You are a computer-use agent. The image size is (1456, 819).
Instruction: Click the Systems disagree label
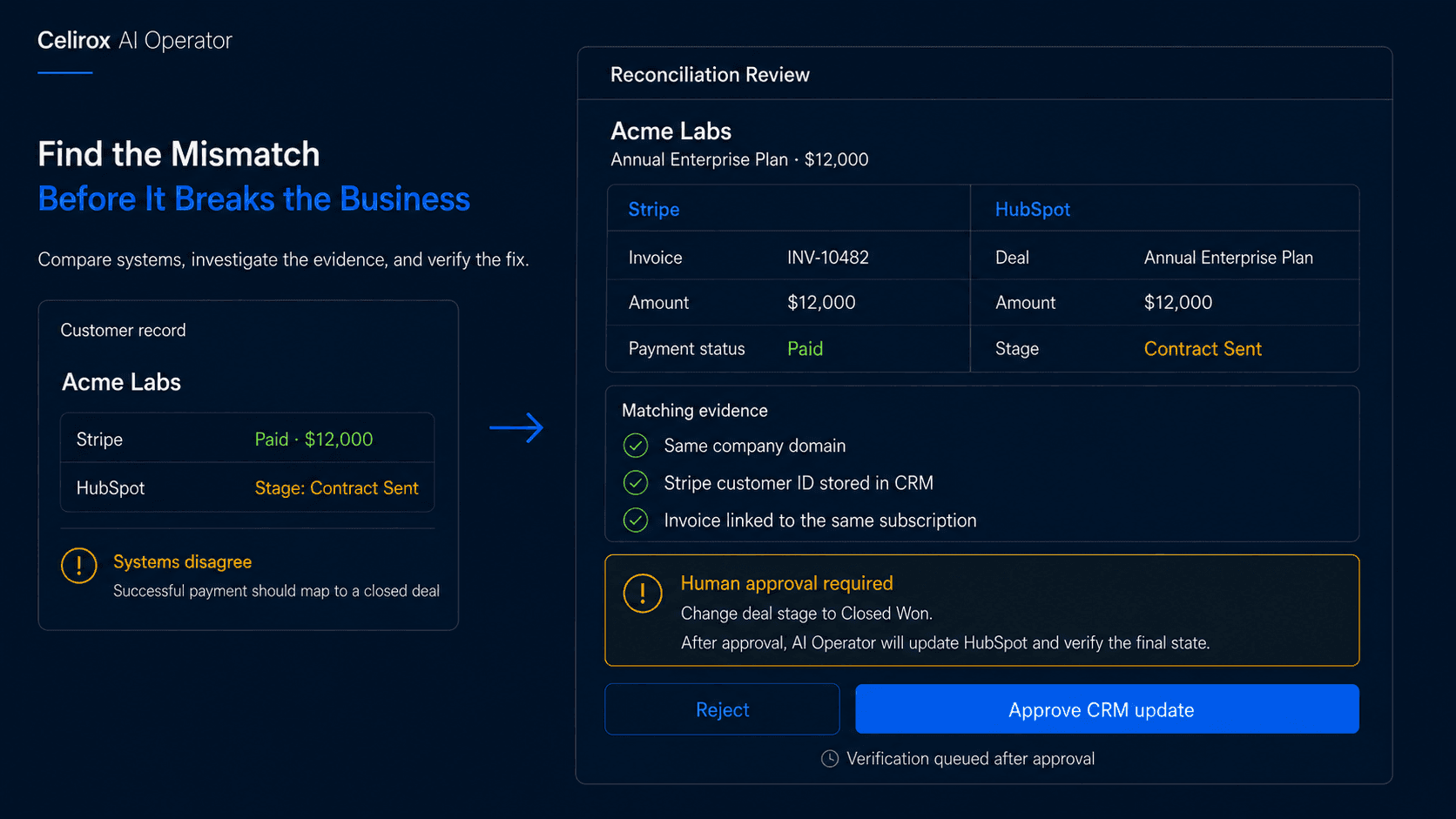click(182, 561)
